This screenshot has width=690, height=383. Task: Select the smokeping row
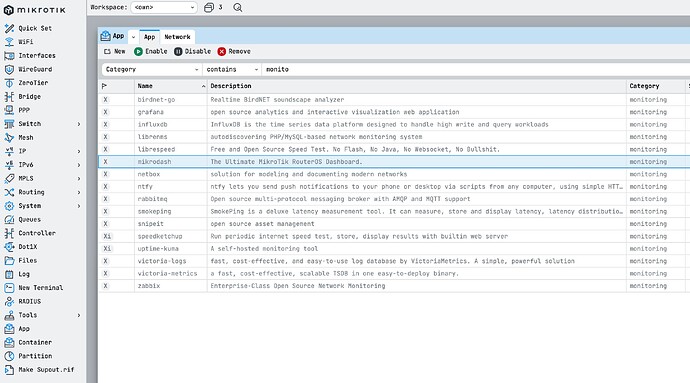(x=394, y=211)
